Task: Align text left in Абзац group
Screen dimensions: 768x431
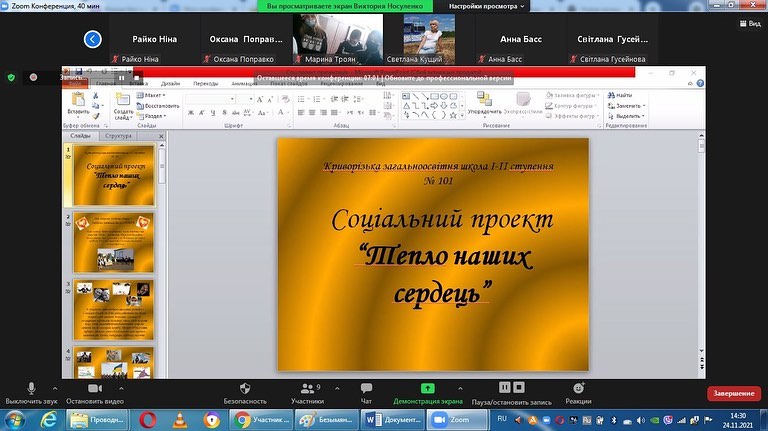Action: 301,113
